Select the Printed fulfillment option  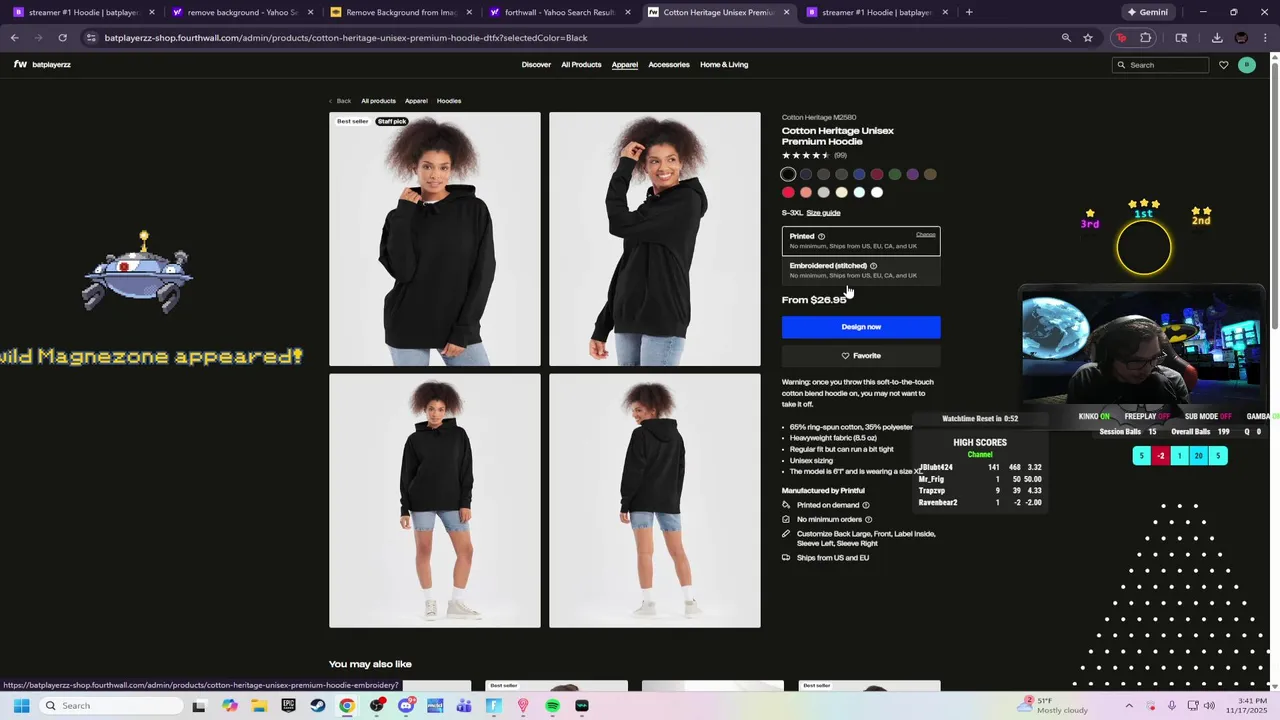tap(861, 241)
